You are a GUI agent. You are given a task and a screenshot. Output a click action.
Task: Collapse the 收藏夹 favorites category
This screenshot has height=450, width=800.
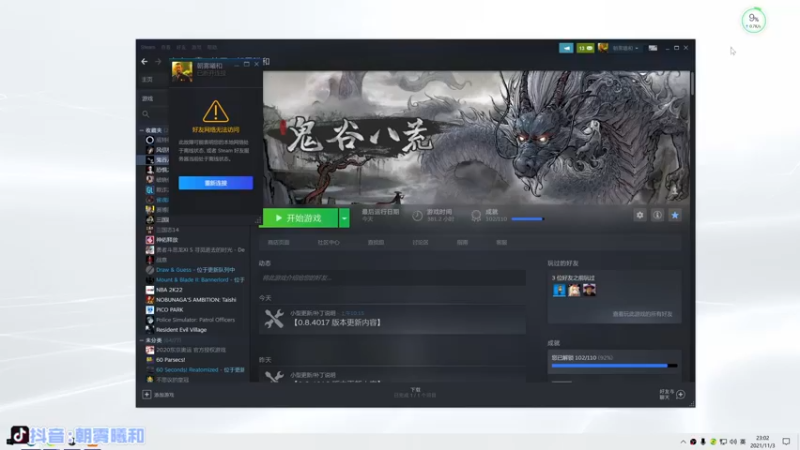(141, 131)
